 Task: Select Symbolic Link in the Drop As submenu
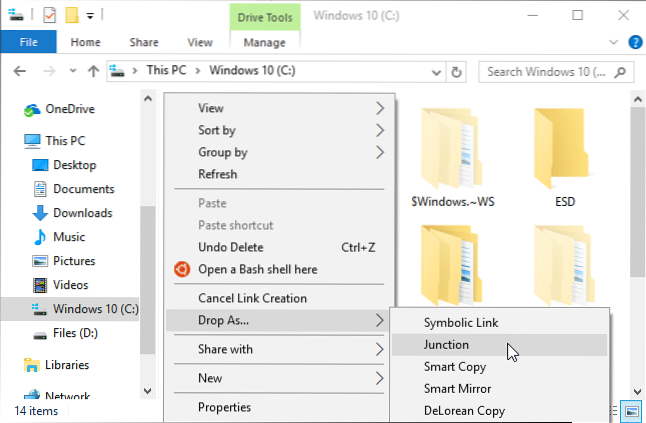pos(499,323)
